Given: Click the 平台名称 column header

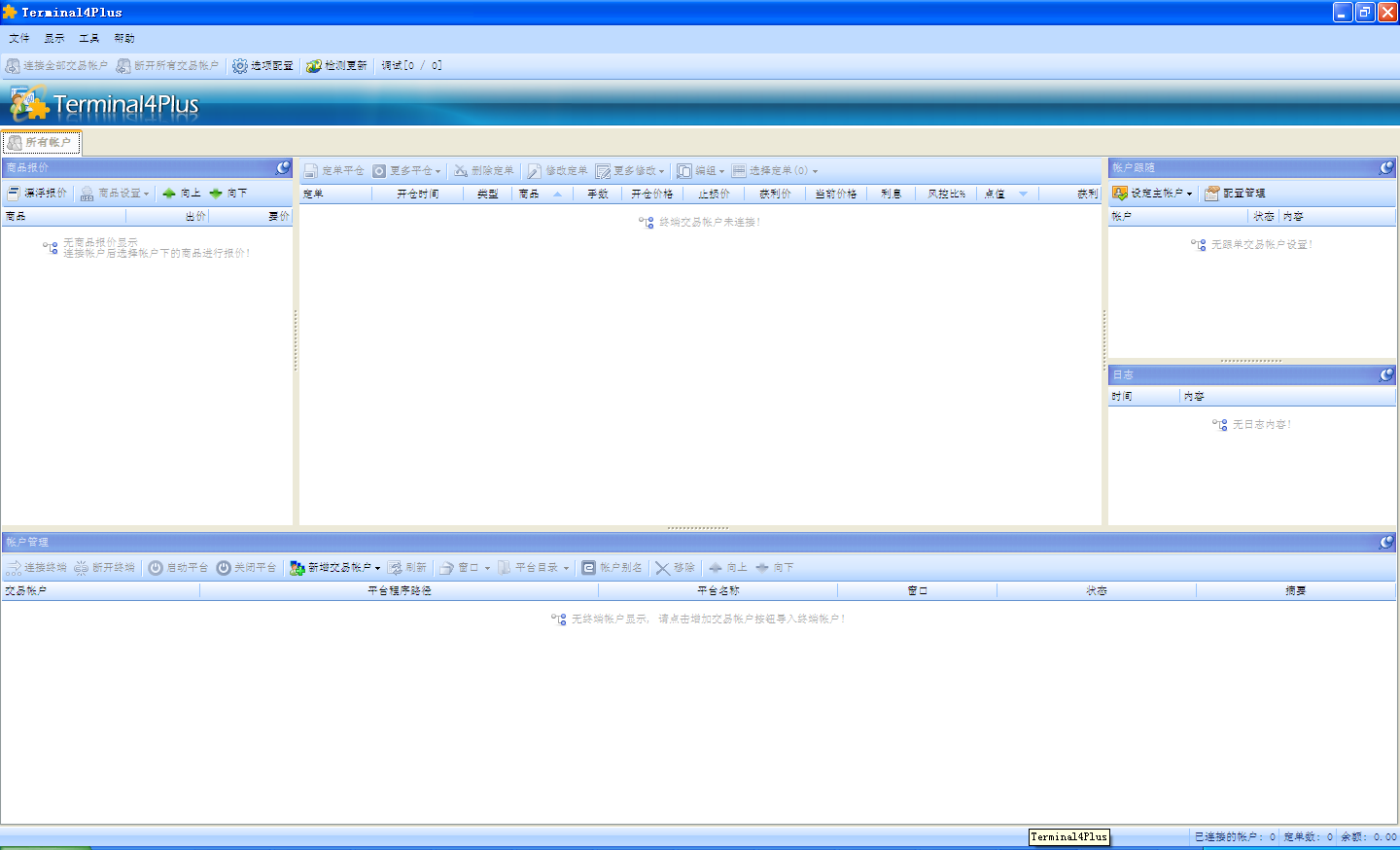Looking at the screenshot, I should [x=718, y=591].
